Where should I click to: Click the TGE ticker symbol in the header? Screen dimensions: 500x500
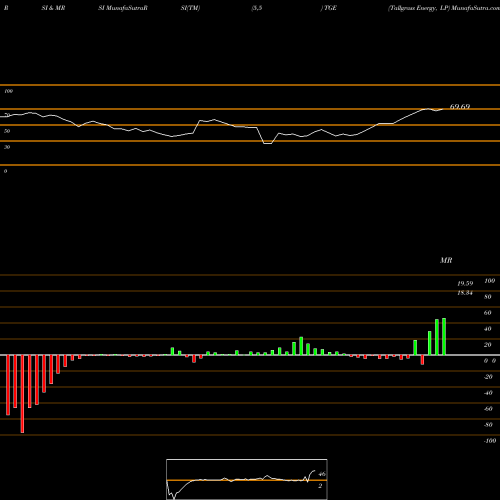click(330, 8)
